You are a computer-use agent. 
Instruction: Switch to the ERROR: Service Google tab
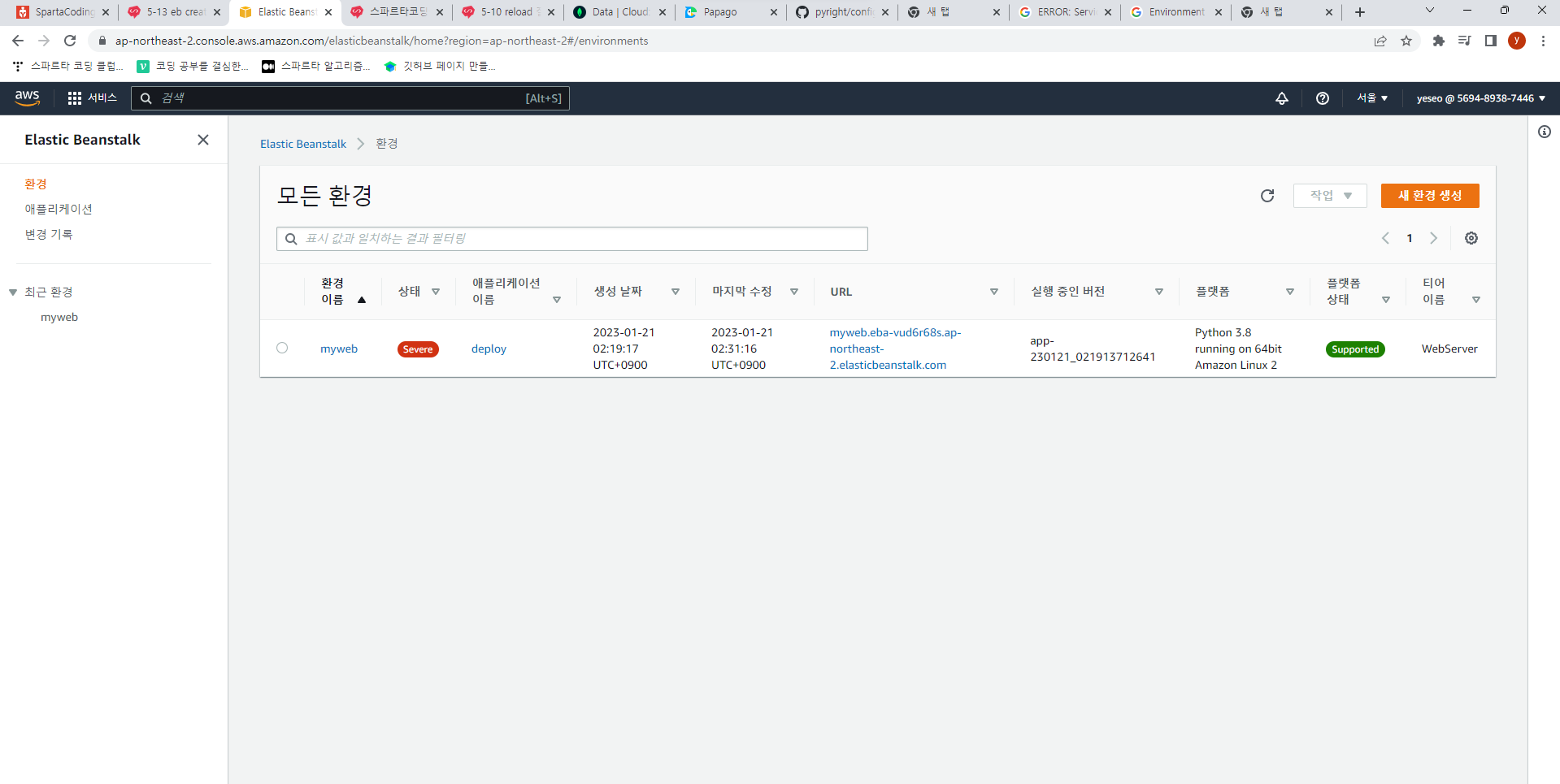click(x=1064, y=12)
